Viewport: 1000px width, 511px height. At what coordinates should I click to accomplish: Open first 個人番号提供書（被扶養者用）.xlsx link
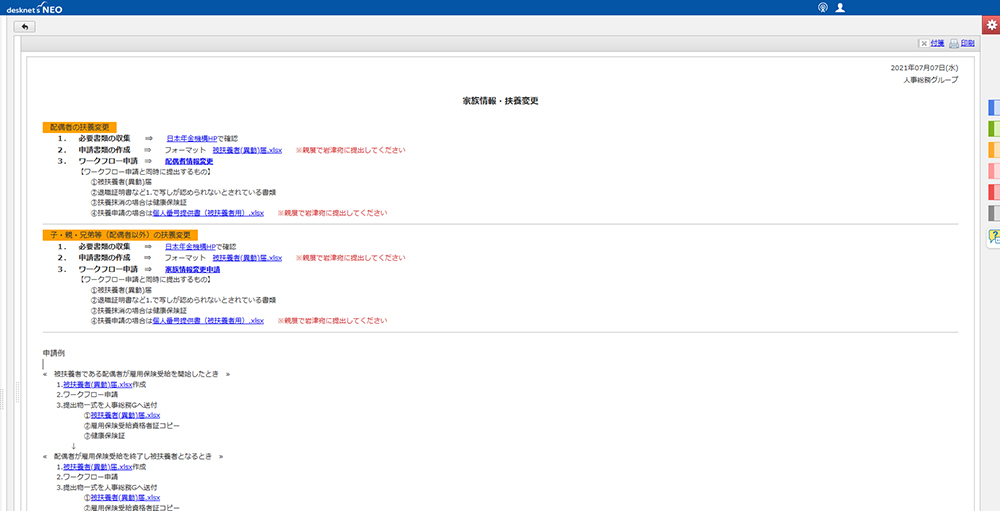(208, 212)
